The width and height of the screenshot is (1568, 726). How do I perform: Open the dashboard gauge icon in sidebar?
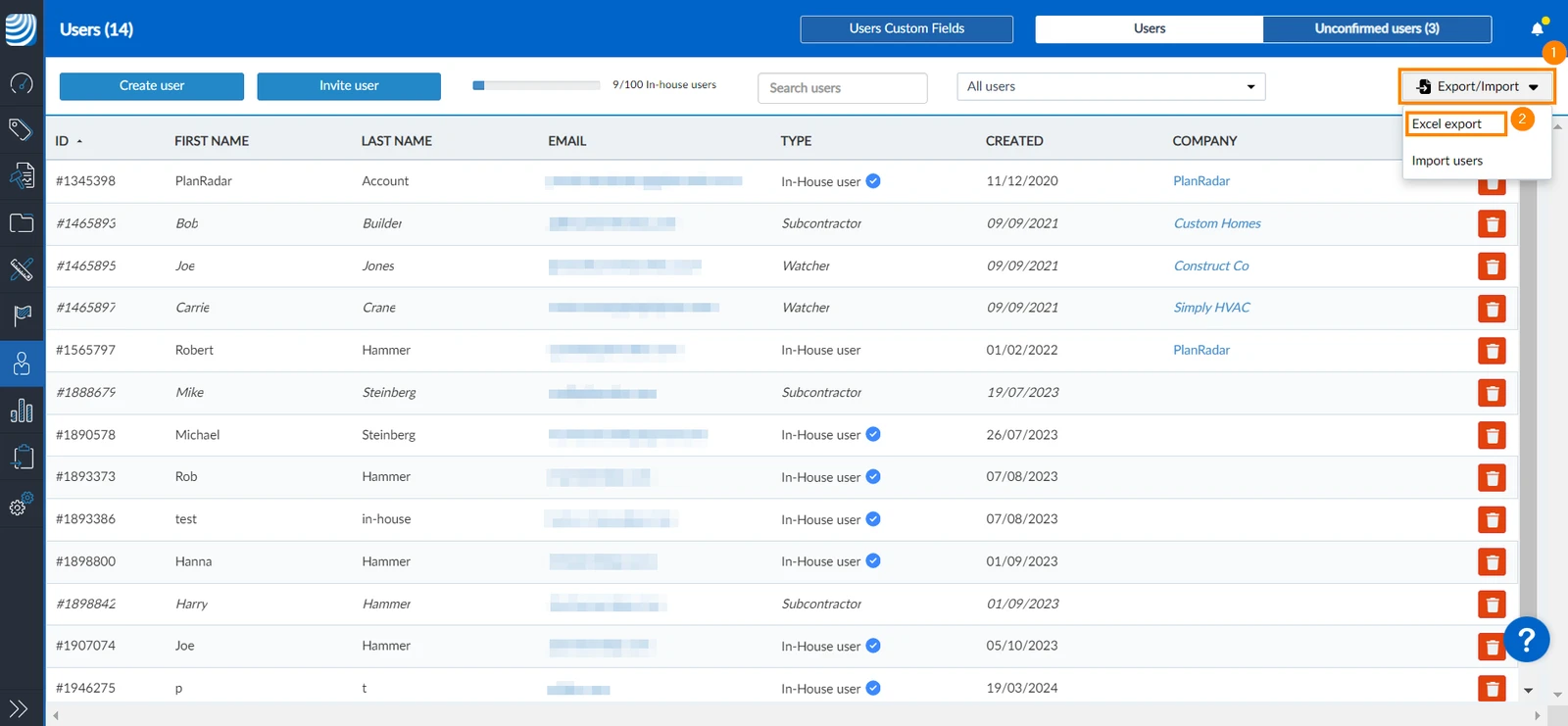coord(22,83)
